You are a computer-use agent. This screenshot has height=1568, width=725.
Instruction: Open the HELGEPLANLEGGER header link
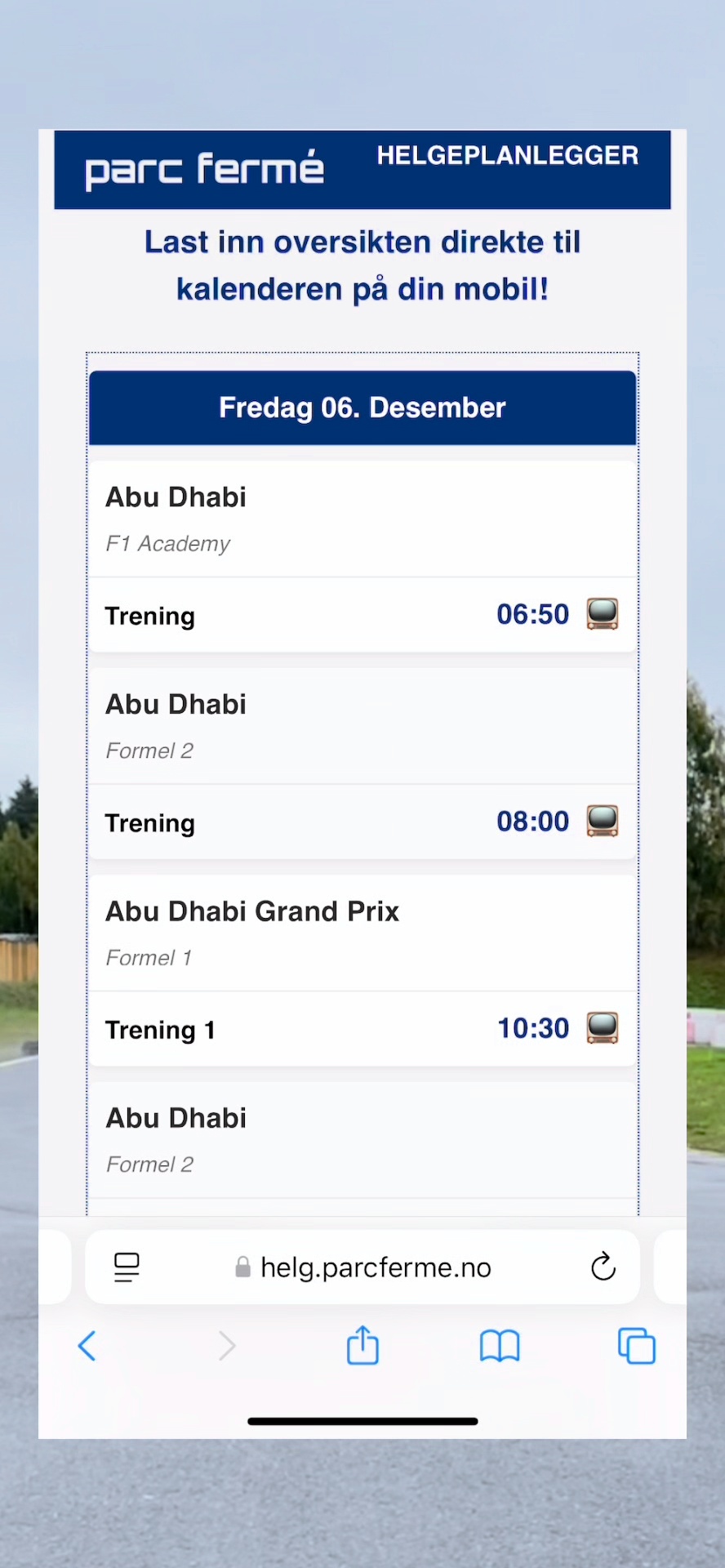(x=507, y=156)
